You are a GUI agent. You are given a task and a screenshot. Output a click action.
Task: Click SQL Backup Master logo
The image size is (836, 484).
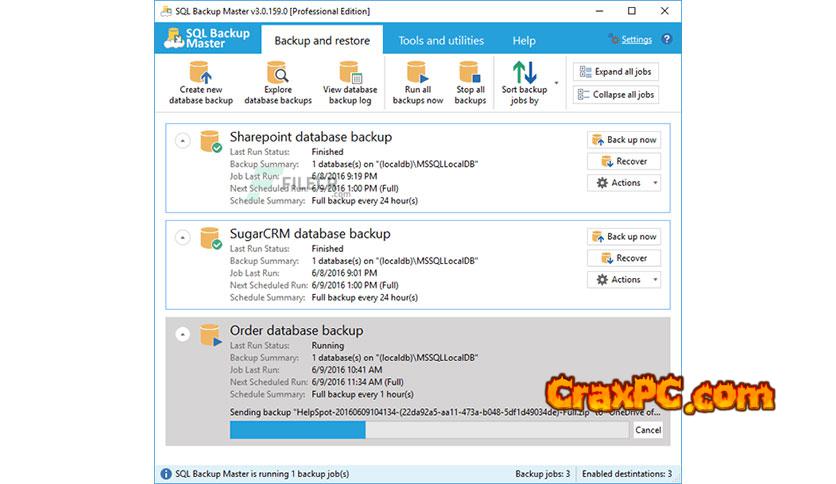[207, 38]
